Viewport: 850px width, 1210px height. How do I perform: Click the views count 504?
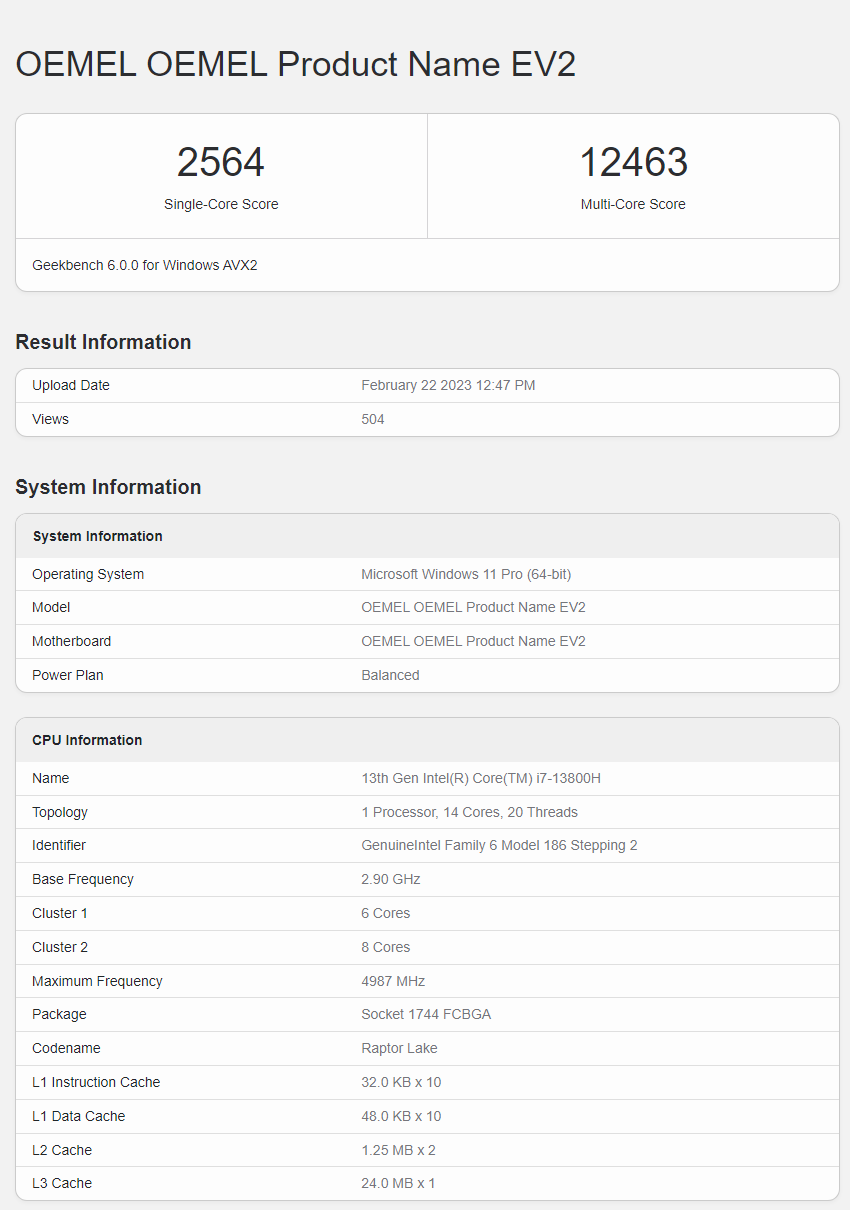pyautogui.click(x=373, y=420)
